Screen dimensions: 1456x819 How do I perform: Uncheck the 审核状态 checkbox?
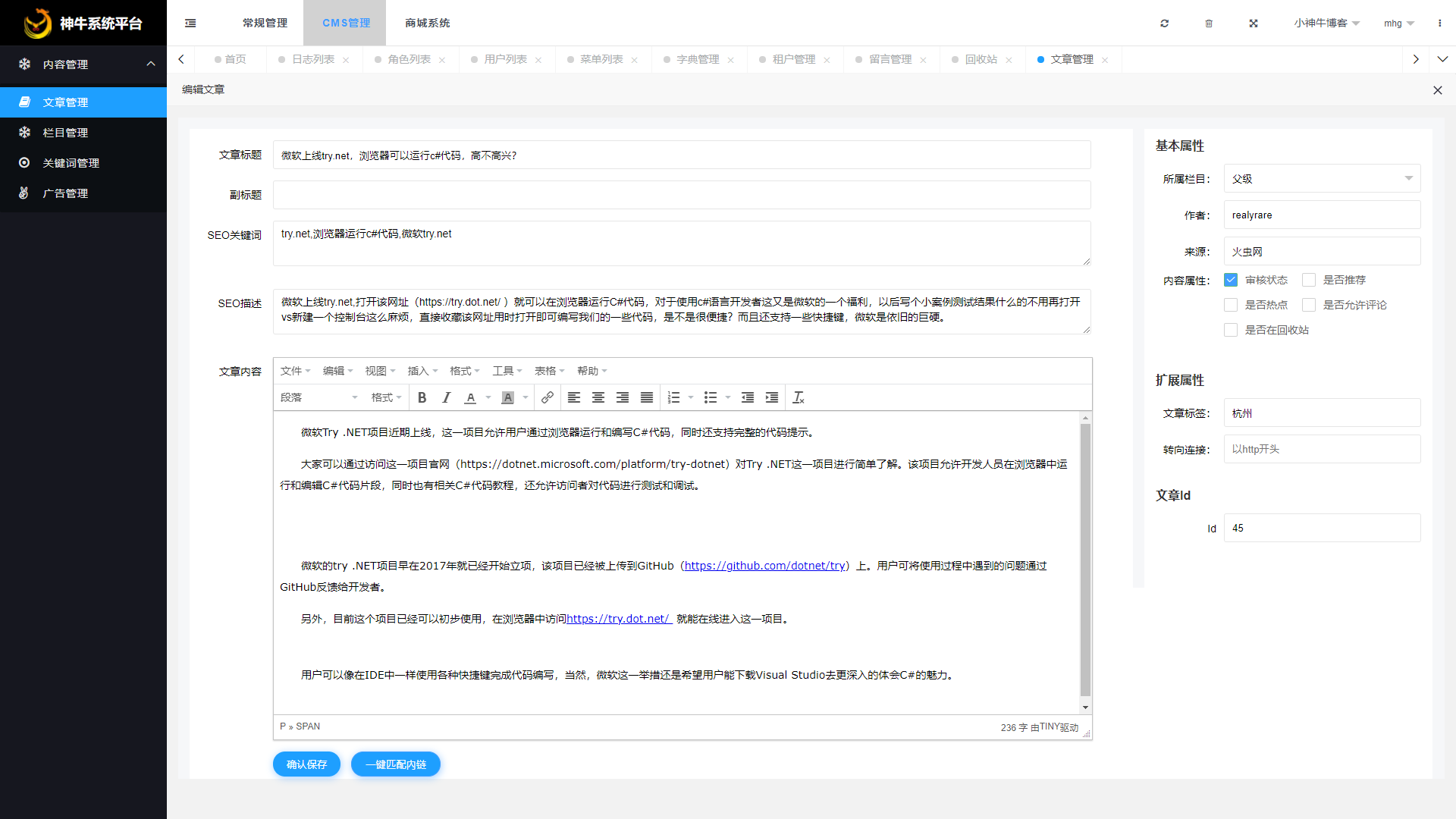pyautogui.click(x=1230, y=280)
